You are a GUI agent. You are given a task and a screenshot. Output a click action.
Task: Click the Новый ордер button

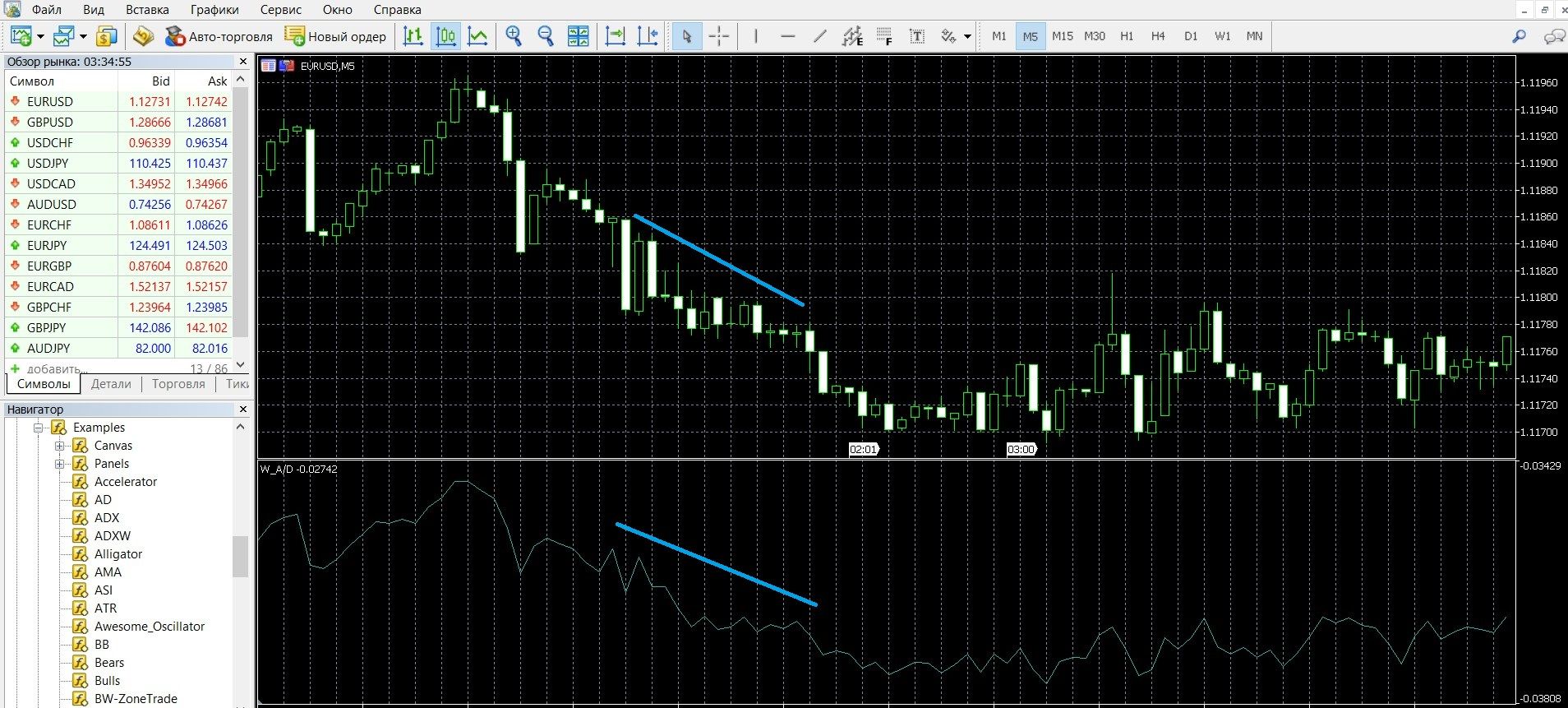click(x=335, y=36)
